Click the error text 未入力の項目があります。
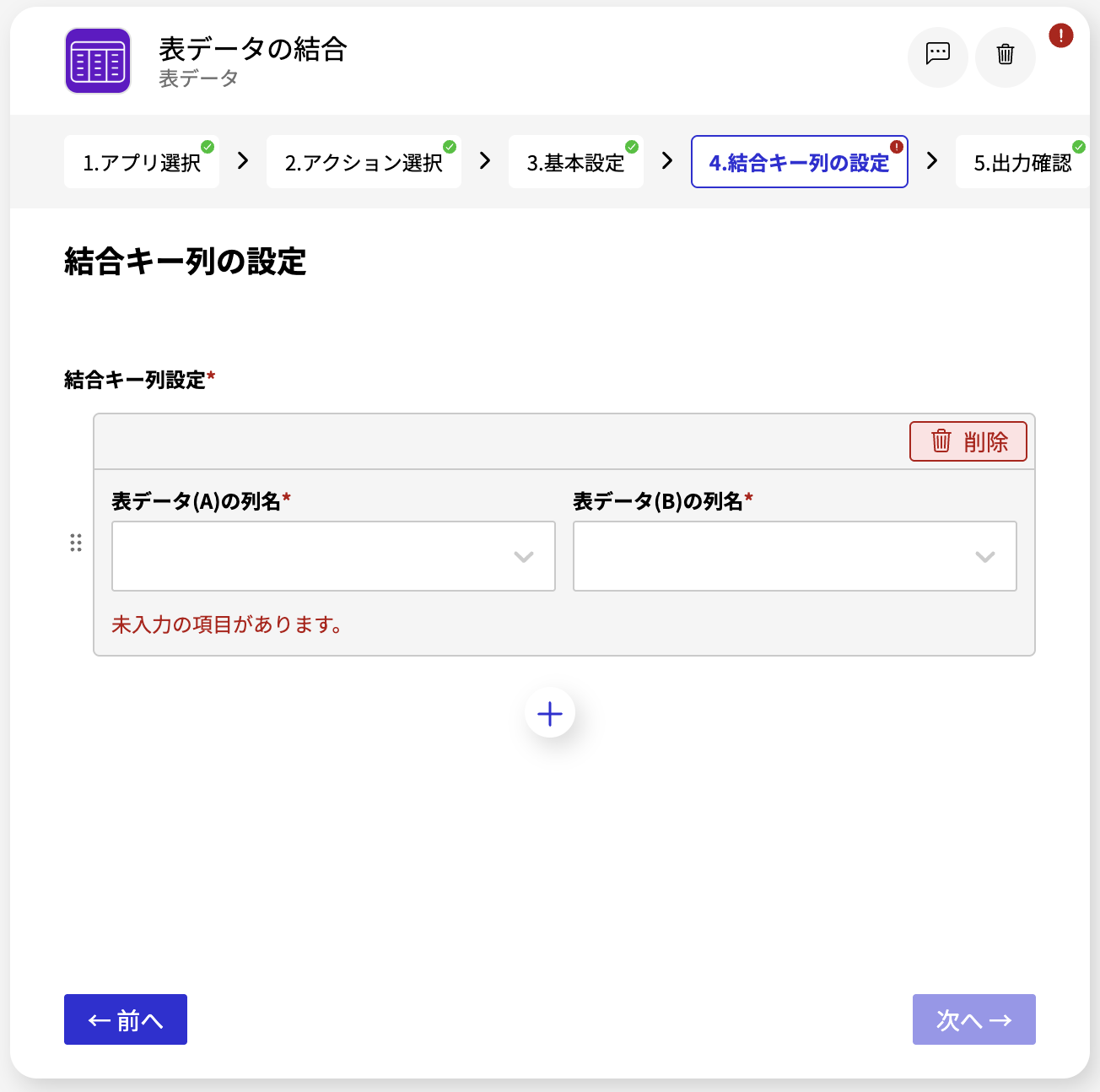 228,624
